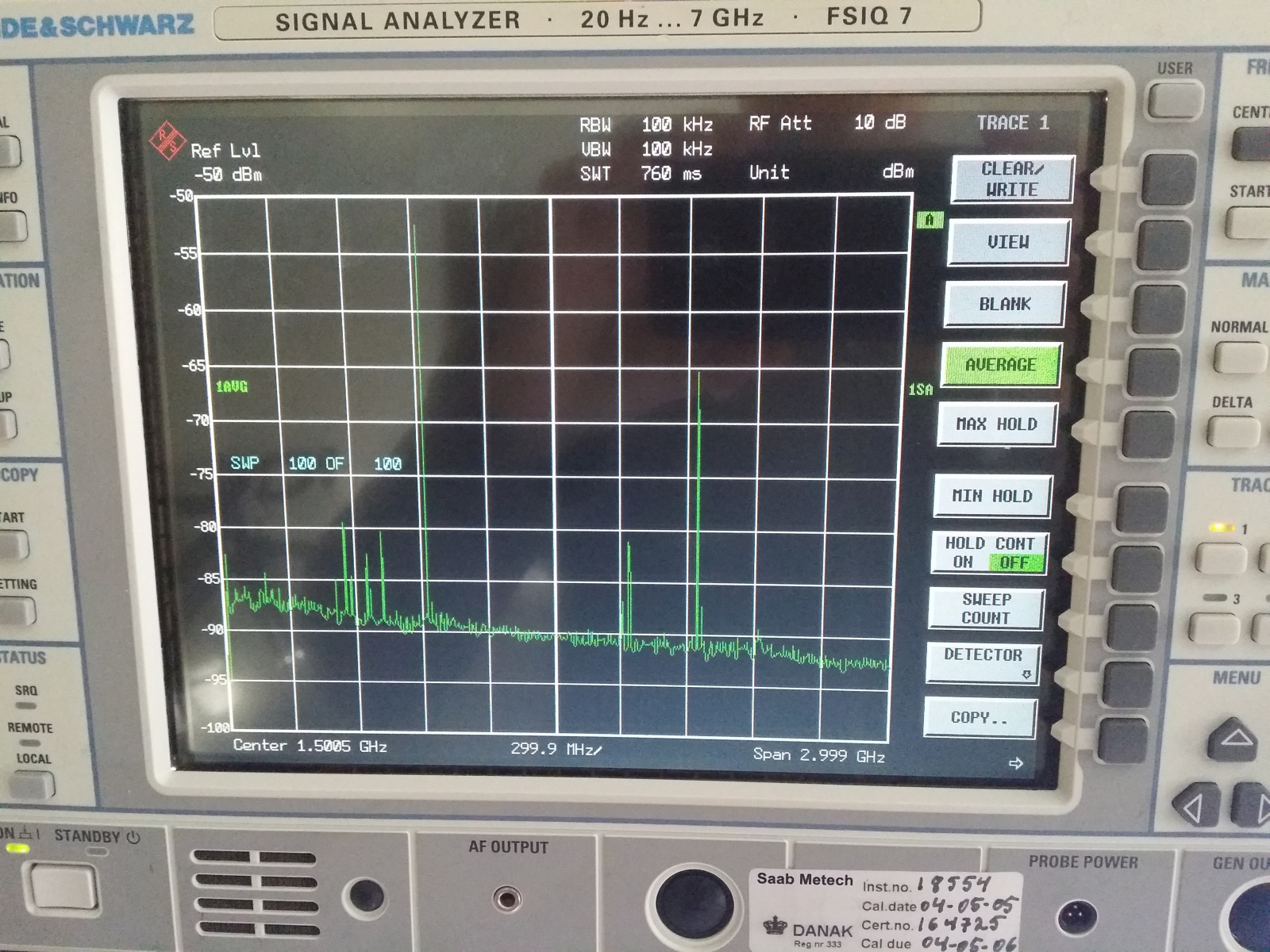
Task: Push hardware key beside COPY.. softkey
Action: click(1123, 740)
